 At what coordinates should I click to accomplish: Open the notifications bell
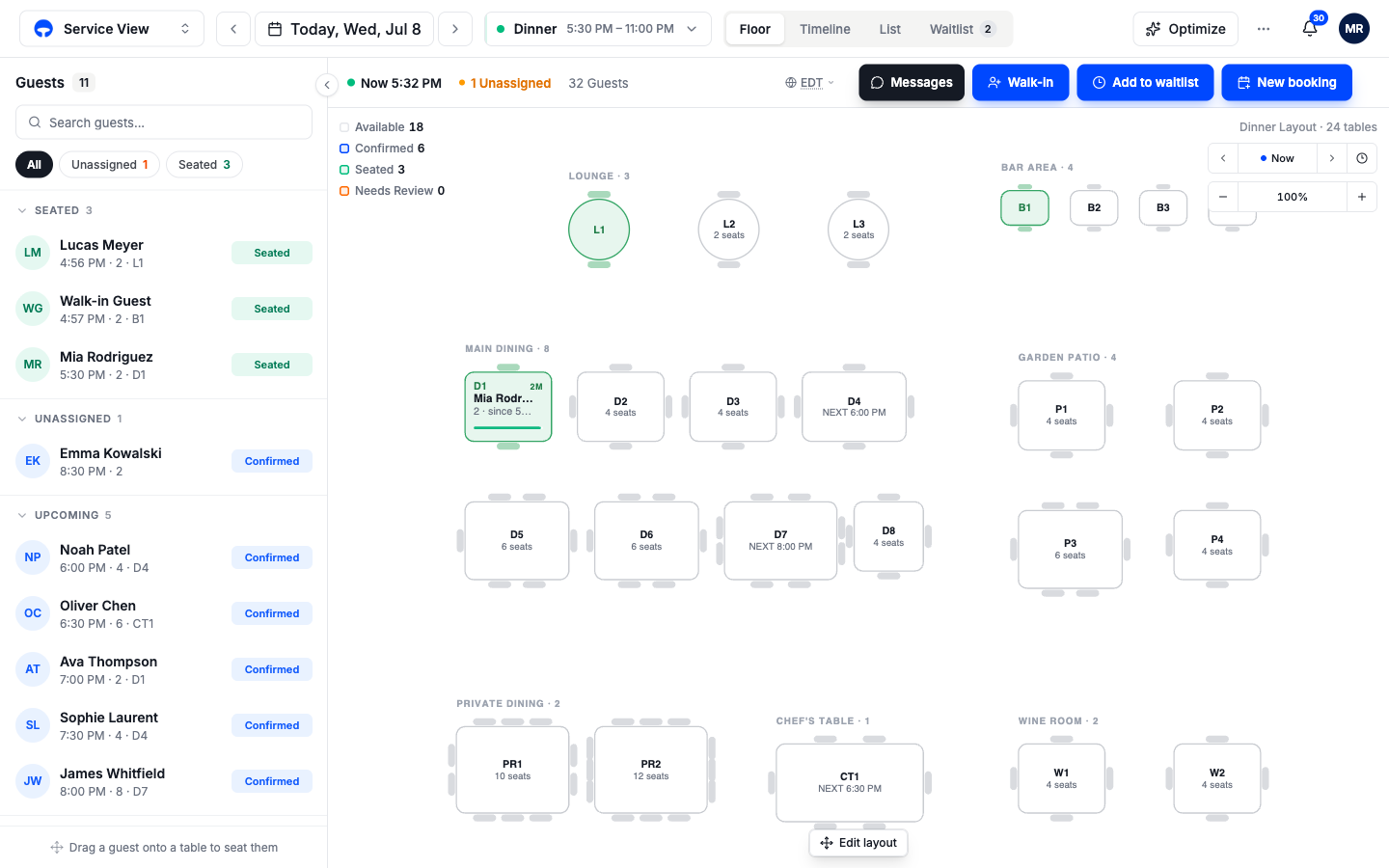1310,29
